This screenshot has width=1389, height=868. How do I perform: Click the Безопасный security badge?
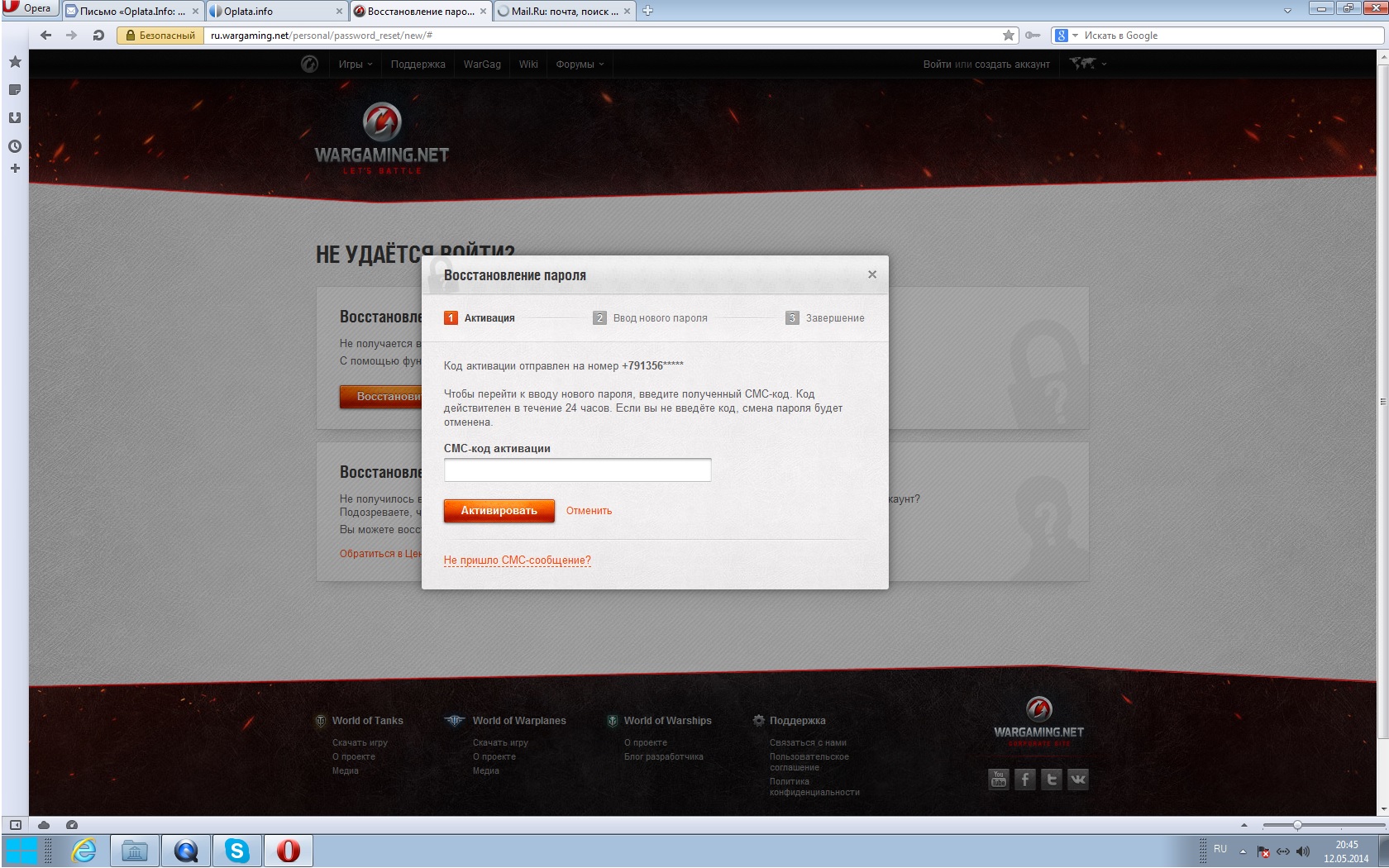tap(160, 36)
